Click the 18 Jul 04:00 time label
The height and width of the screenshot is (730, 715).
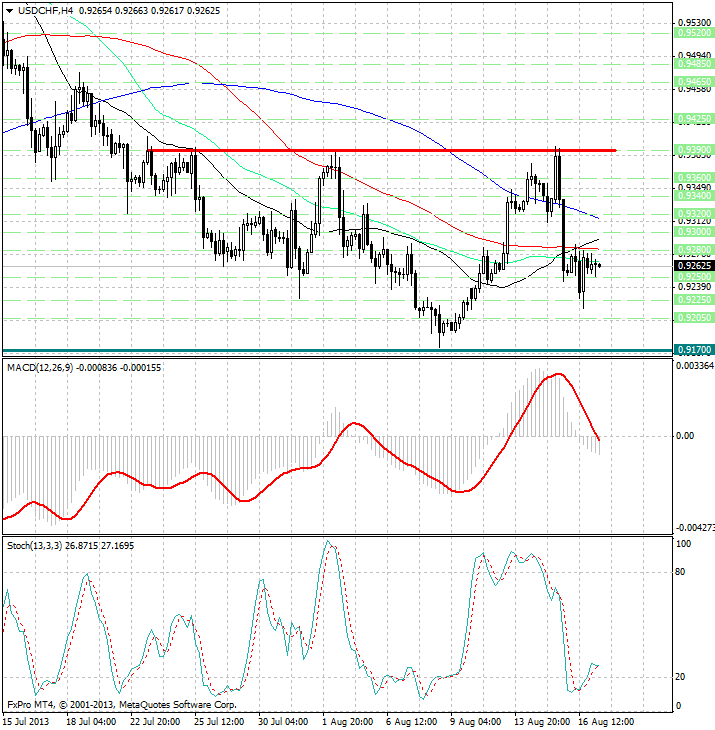(91, 722)
